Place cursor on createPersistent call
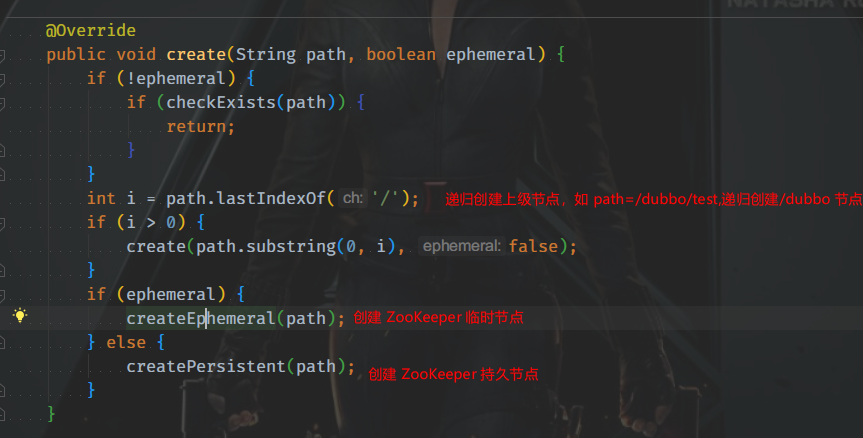 (206, 366)
